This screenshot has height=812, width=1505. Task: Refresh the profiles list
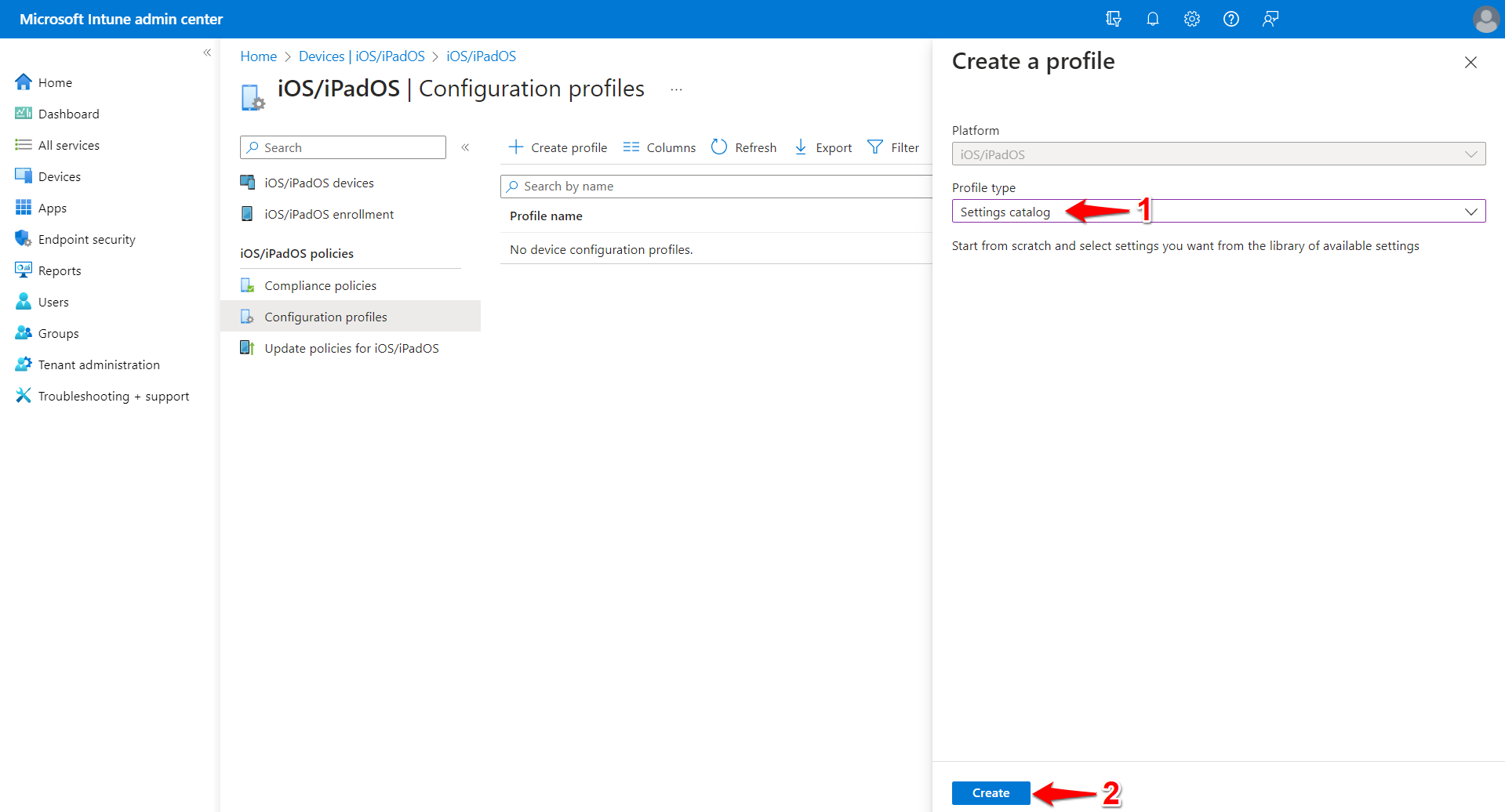pyautogui.click(x=743, y=147)
